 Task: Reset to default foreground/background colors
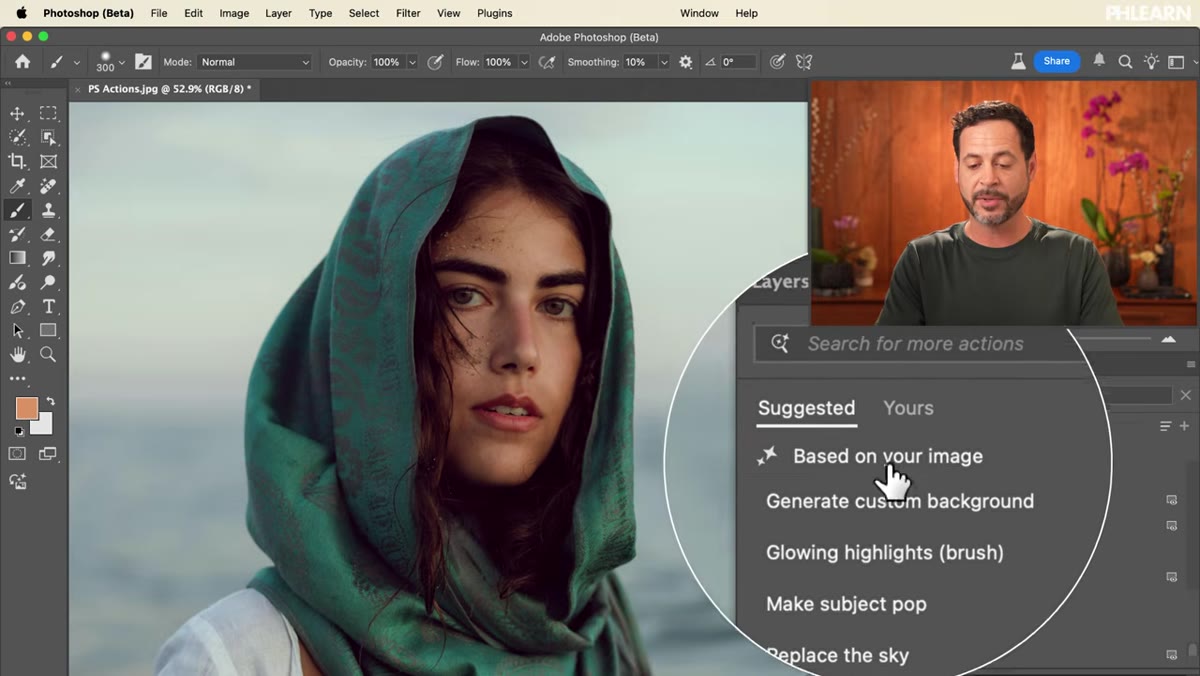click(x=18, y=431)
